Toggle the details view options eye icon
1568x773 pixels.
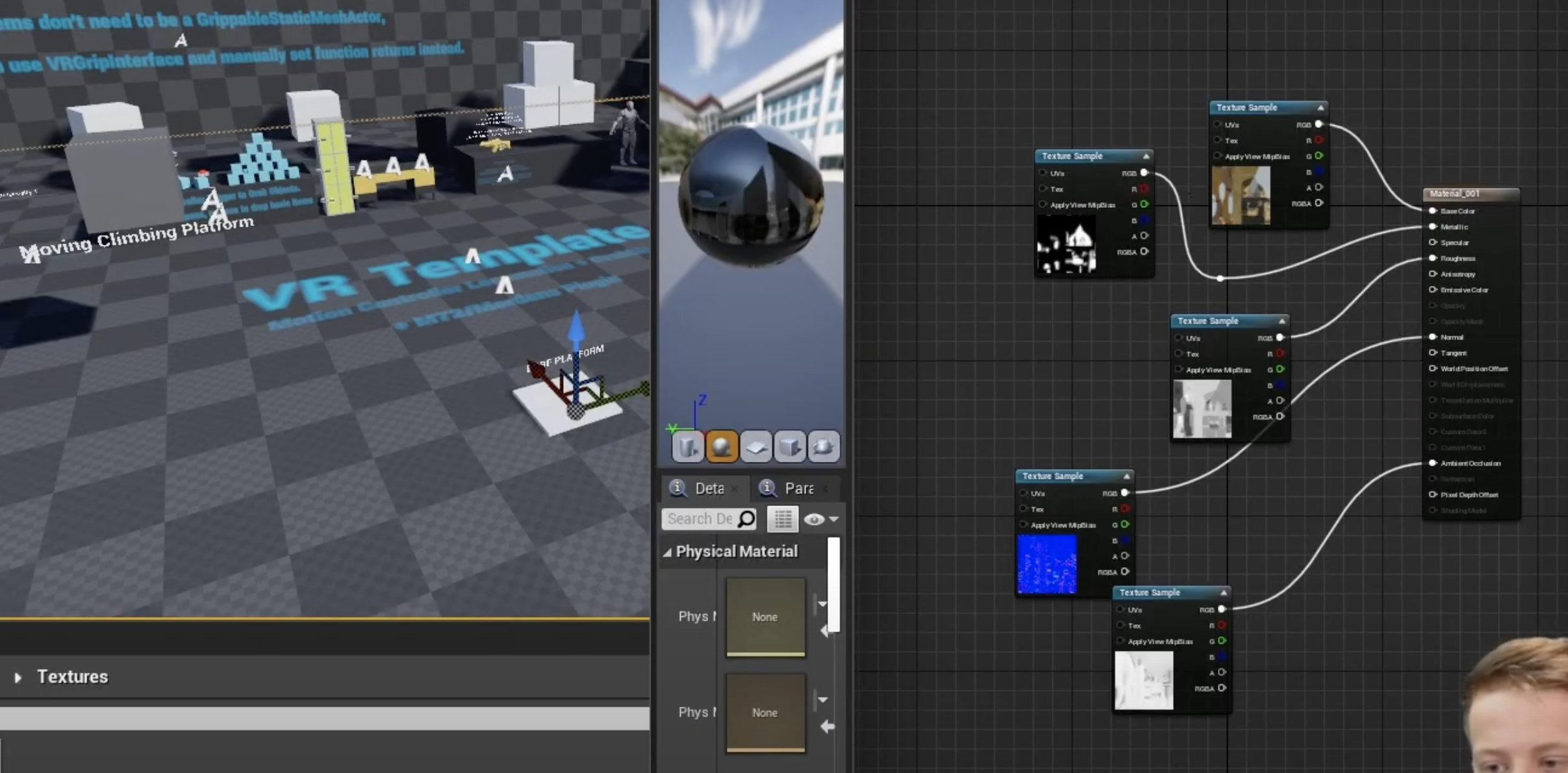click(814, 519)
